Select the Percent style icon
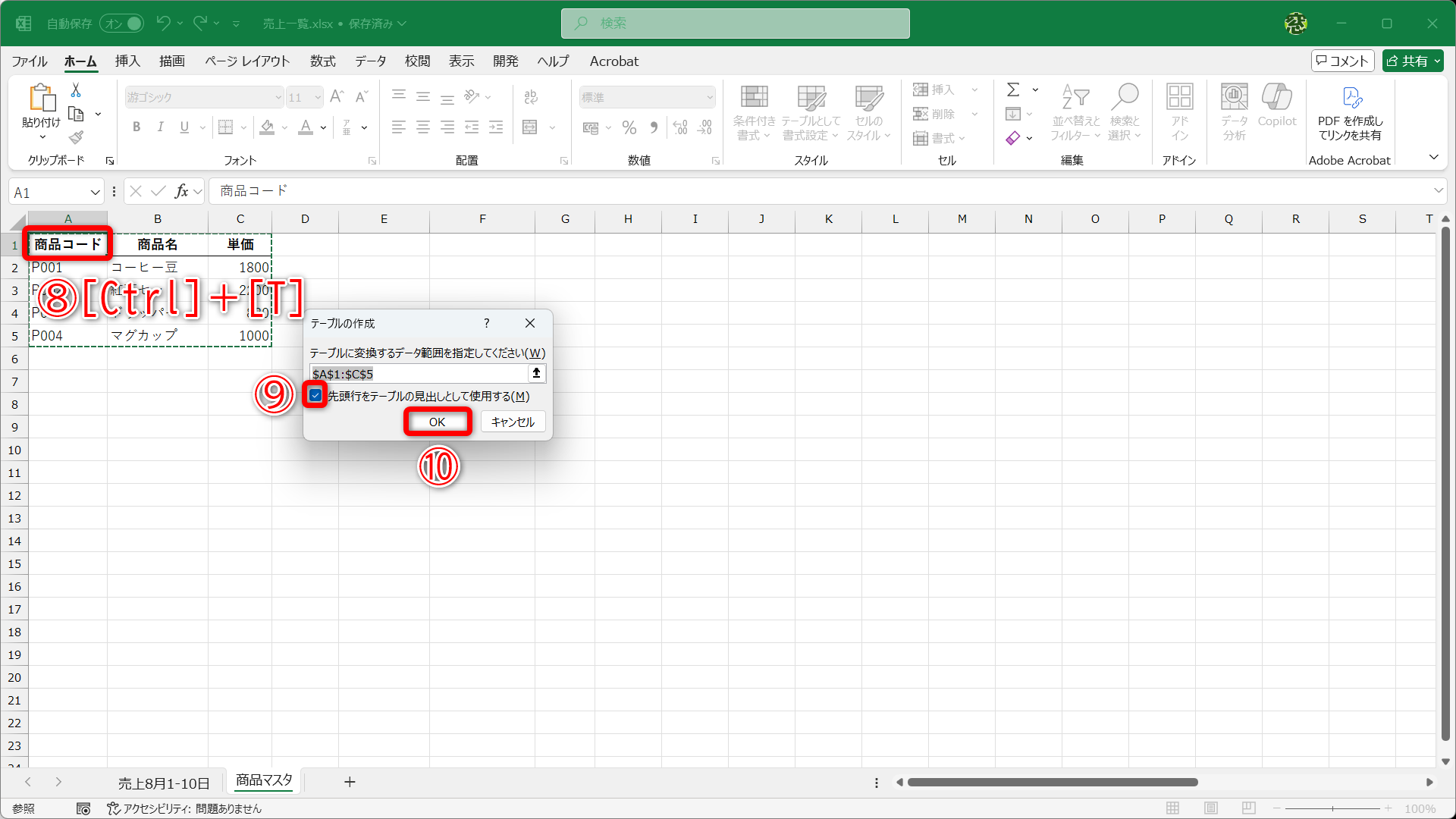 click(629, 127)
